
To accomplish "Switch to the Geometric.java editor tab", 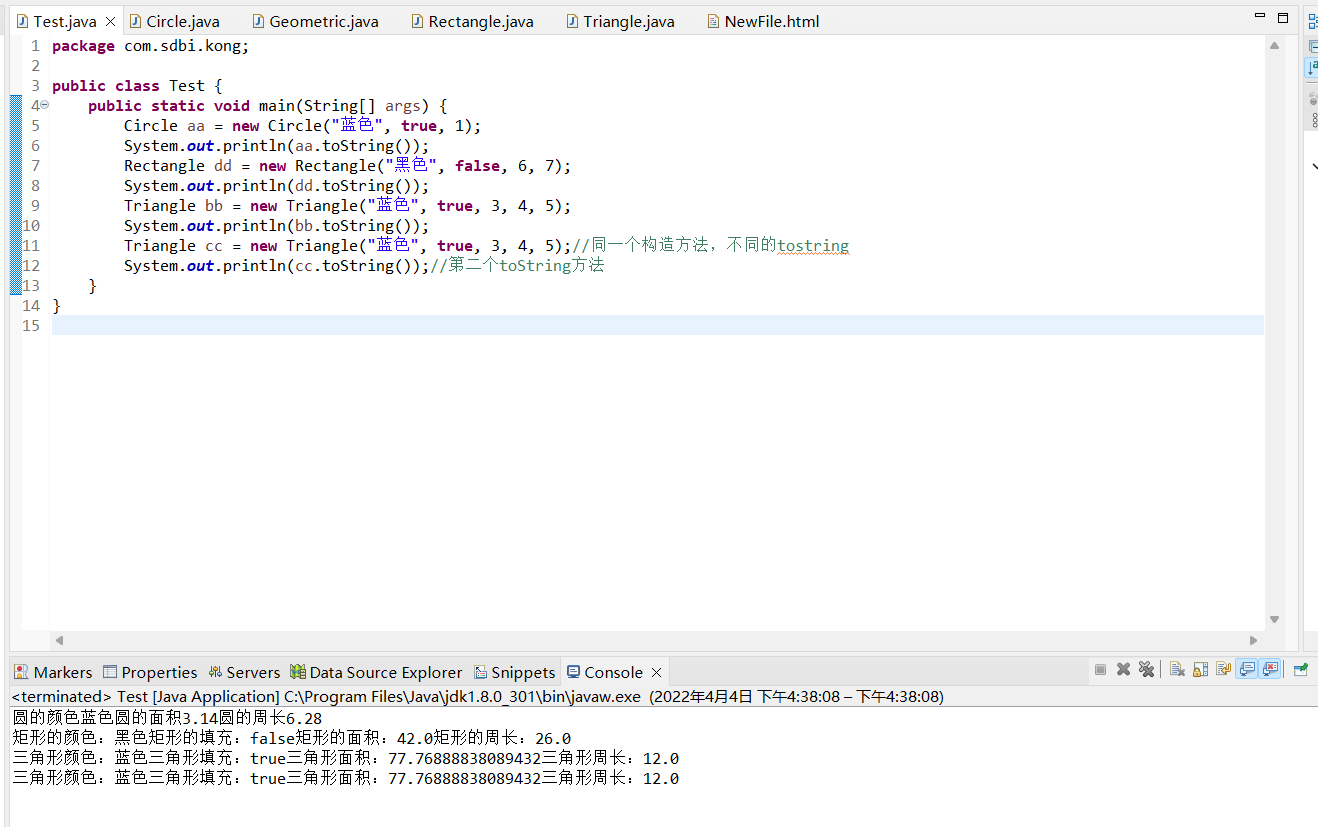I will tap(314, 21).
